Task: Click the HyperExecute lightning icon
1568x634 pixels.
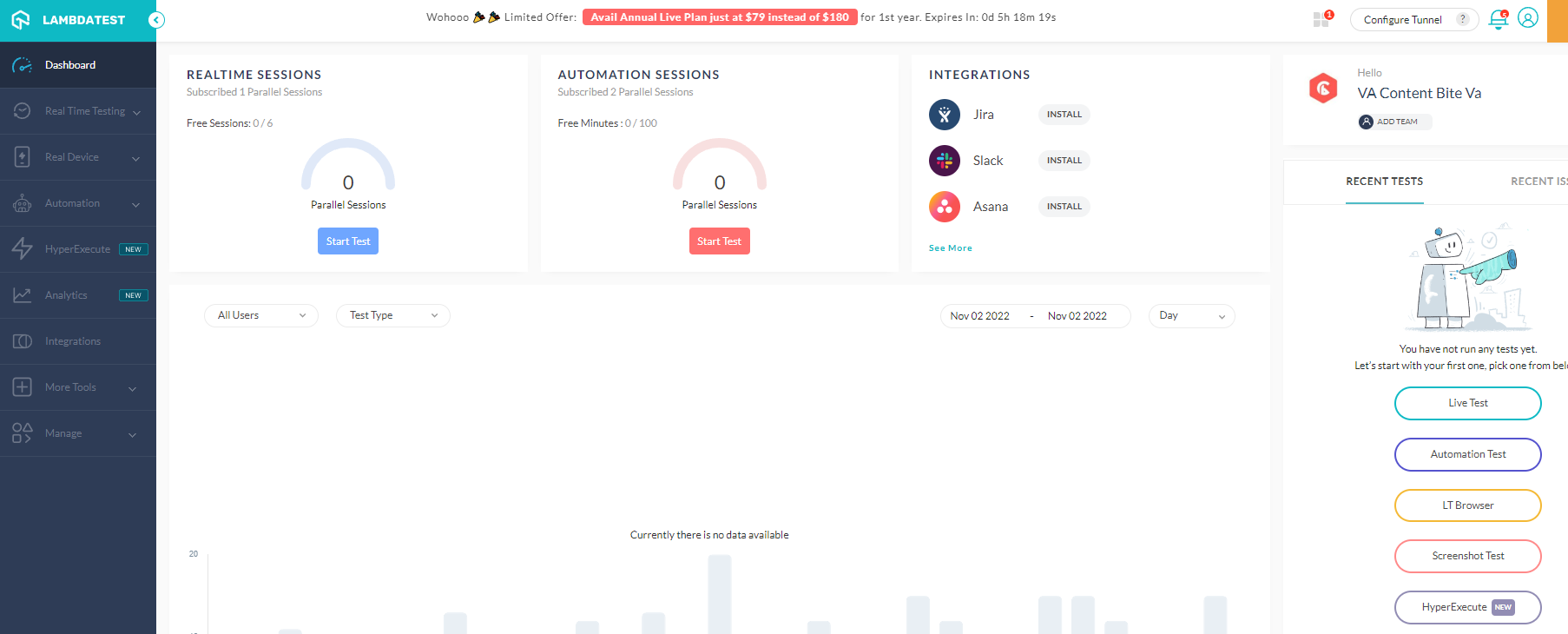Action: click(x=23, y=249)
